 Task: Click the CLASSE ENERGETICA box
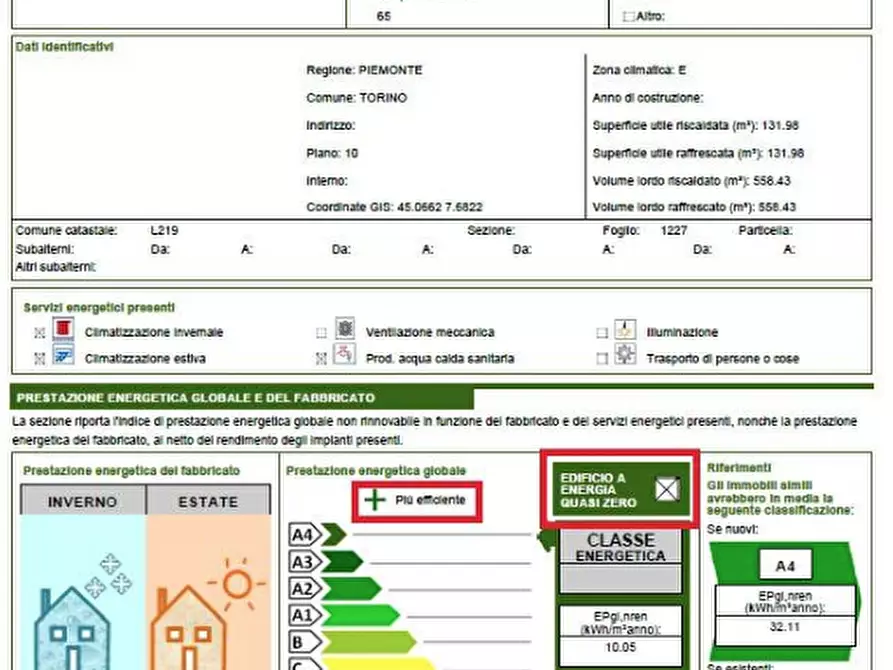click(x=619, y=547)
